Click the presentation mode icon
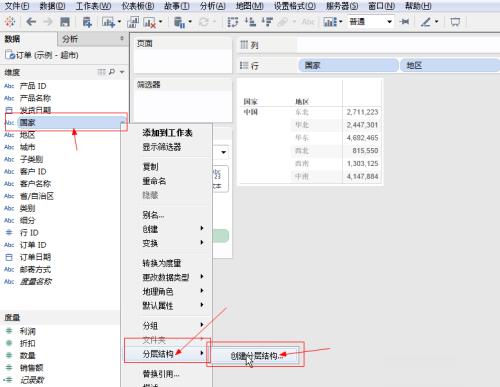 pos(455,22)
